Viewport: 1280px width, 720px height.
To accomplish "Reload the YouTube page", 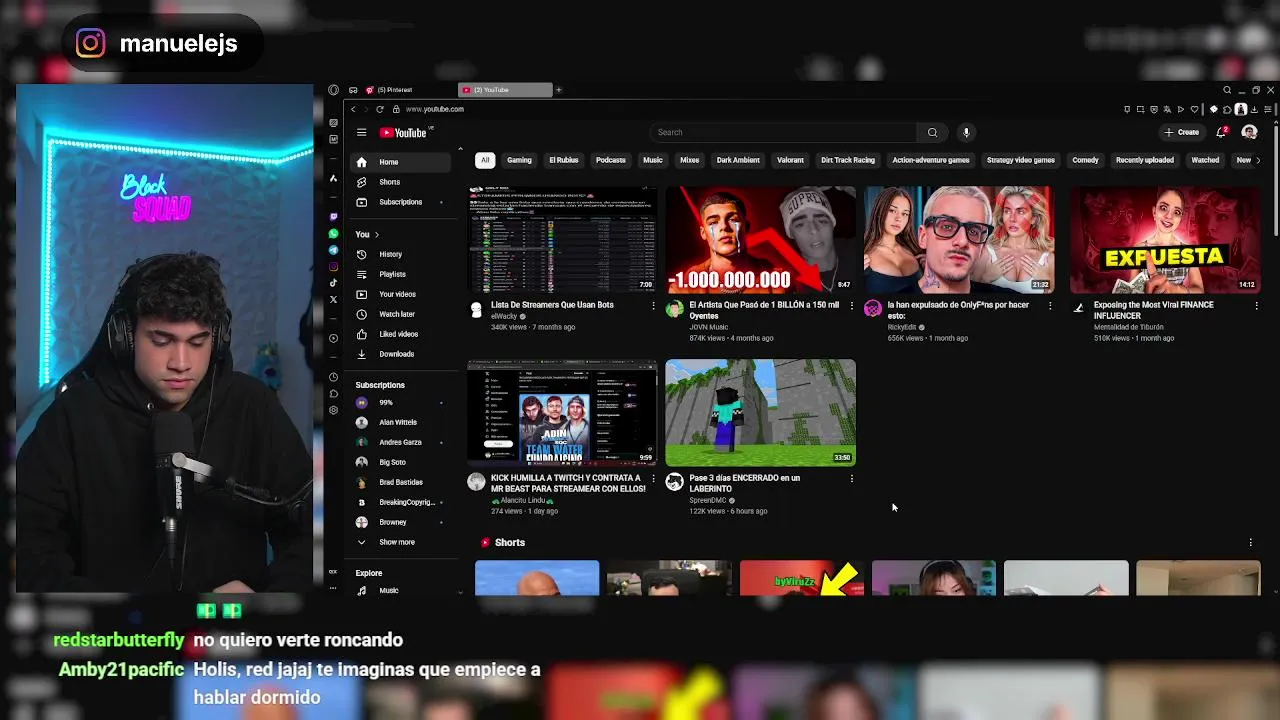I will (379, 109).
